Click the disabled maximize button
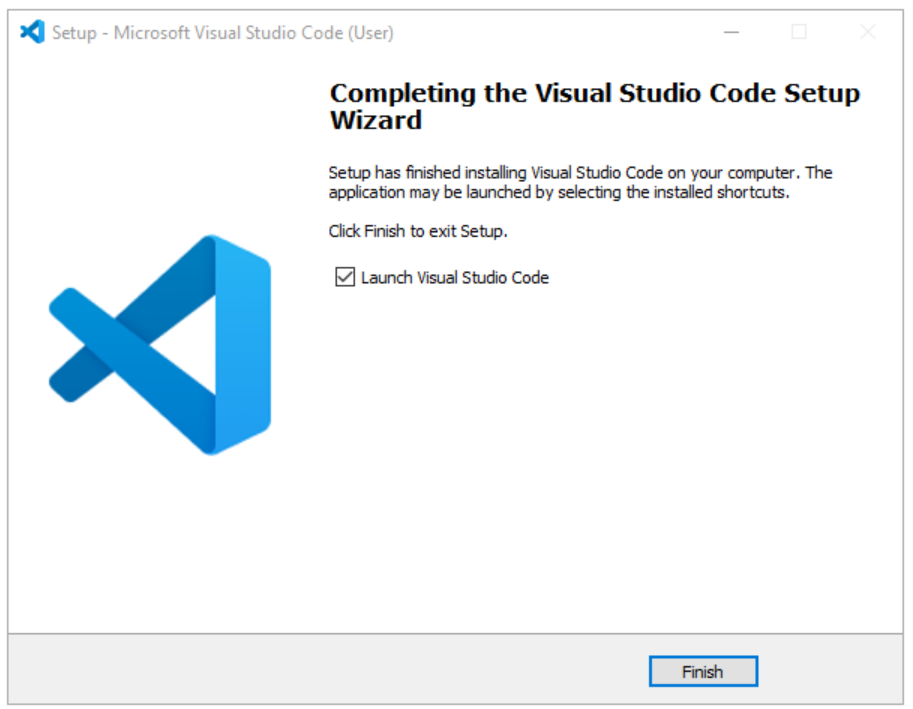The width and height of the screenshot is (913, 709). tap(799, 32)
